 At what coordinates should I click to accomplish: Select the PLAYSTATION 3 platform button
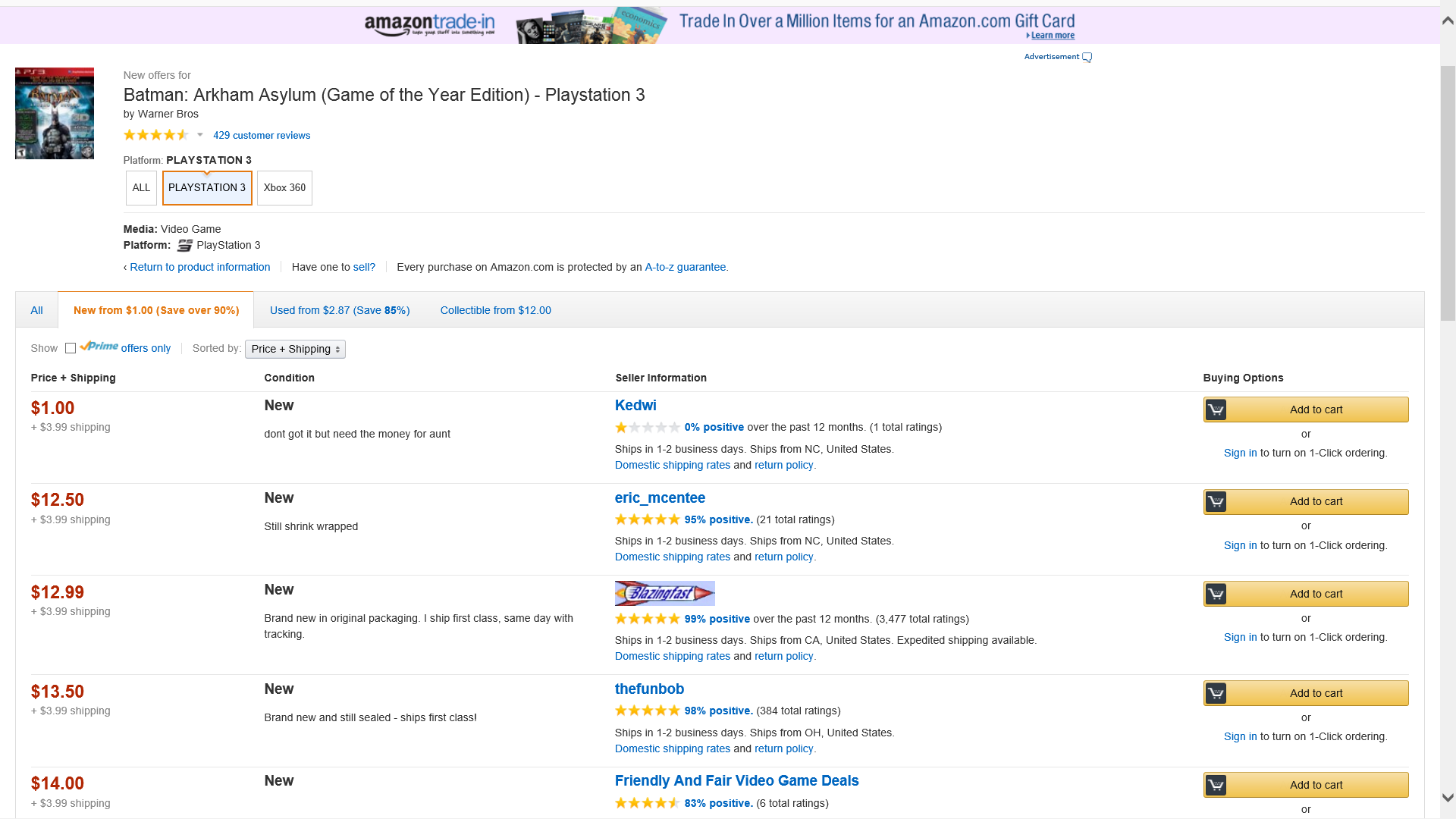tap(207, 188)
